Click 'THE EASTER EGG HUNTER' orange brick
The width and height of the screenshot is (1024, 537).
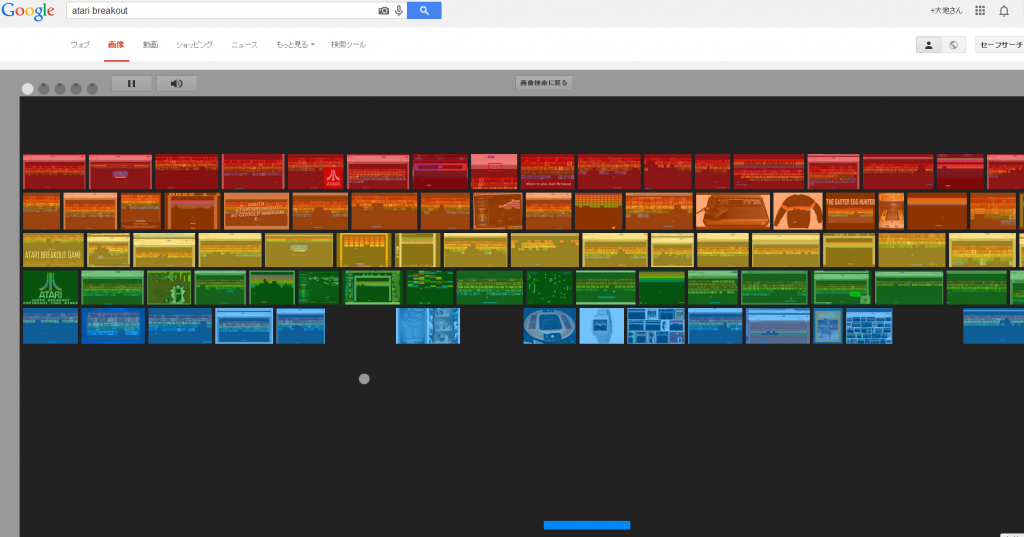tap(850, 211)
